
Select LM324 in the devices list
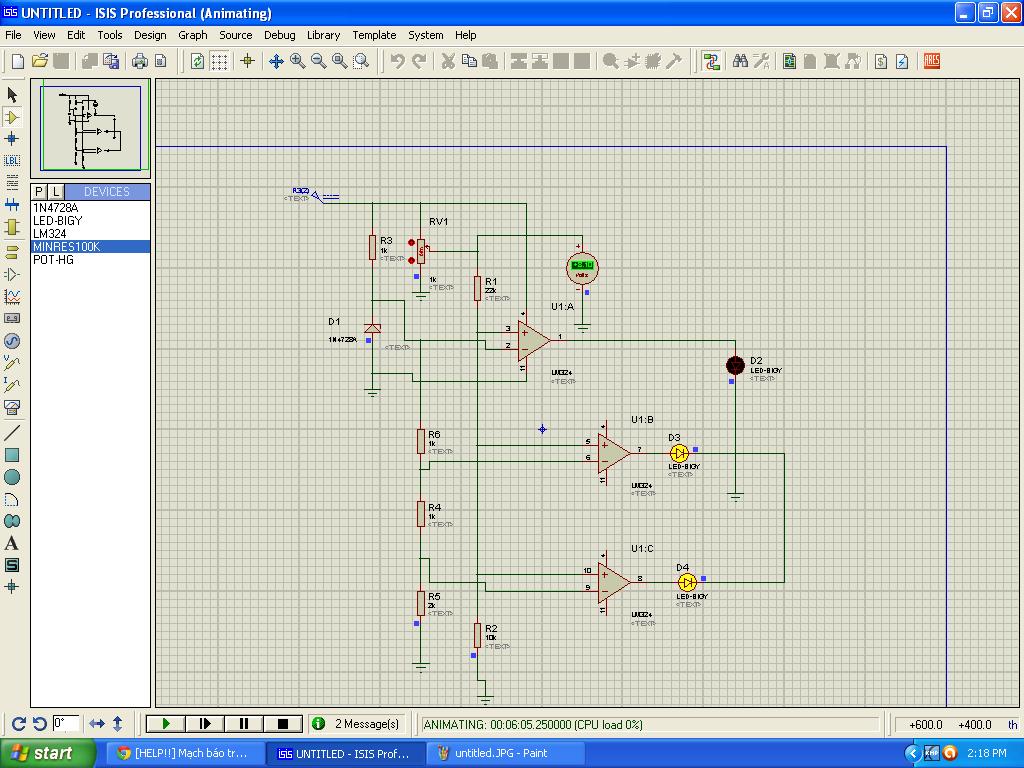(49, 234)
